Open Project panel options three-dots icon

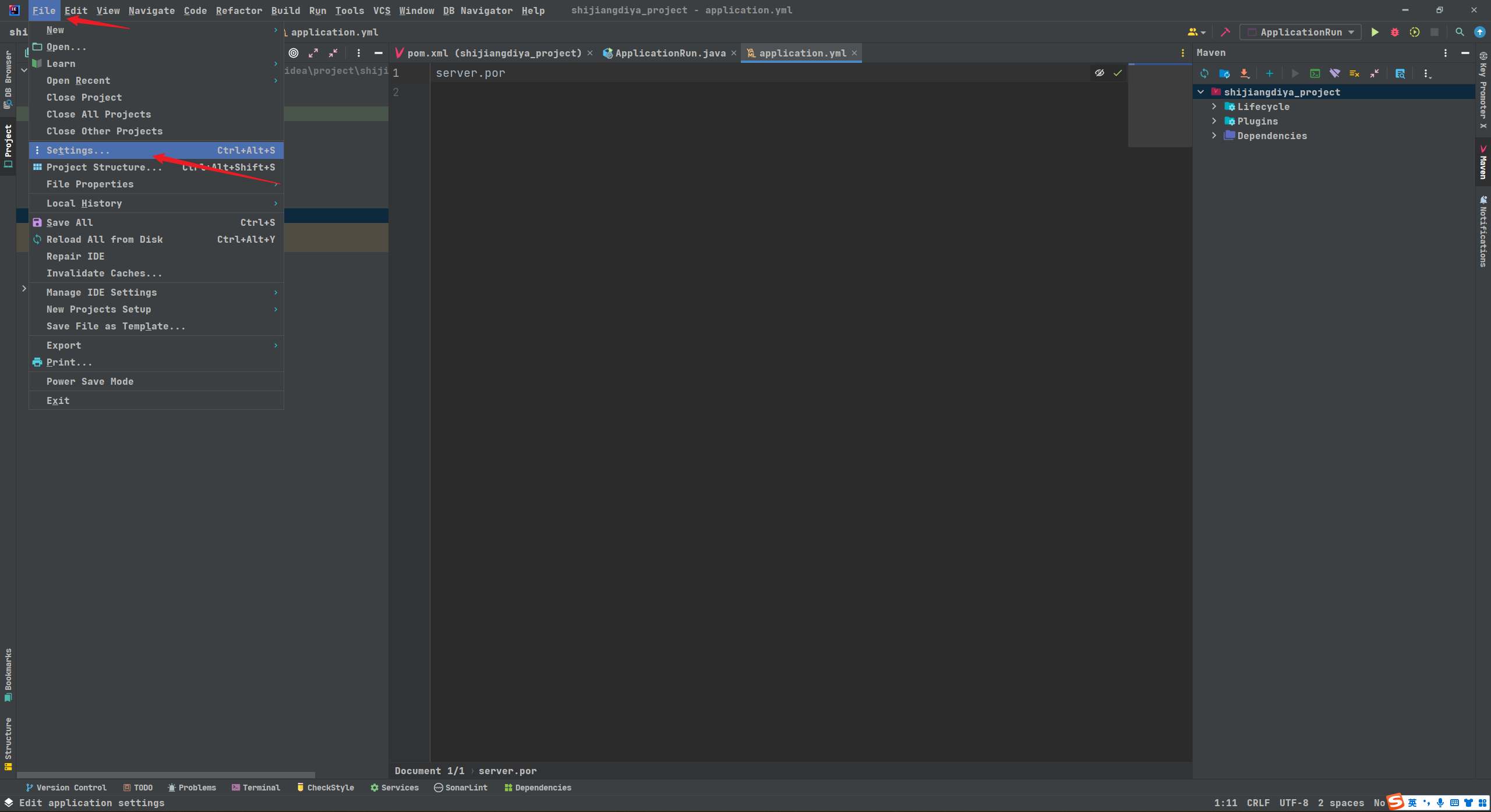click(358, 53)
